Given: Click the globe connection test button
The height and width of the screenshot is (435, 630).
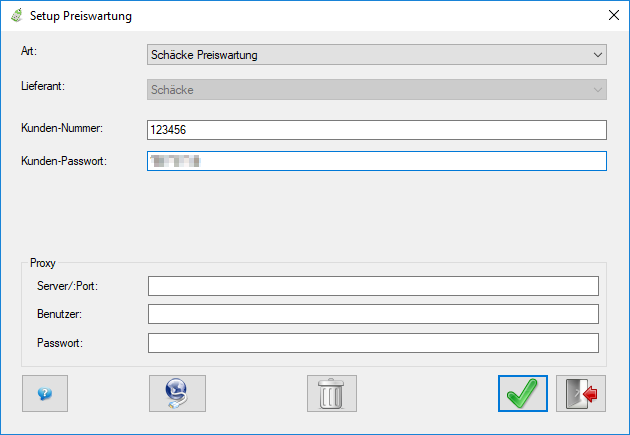Looking at the screenshot, I should pos(177,393).
